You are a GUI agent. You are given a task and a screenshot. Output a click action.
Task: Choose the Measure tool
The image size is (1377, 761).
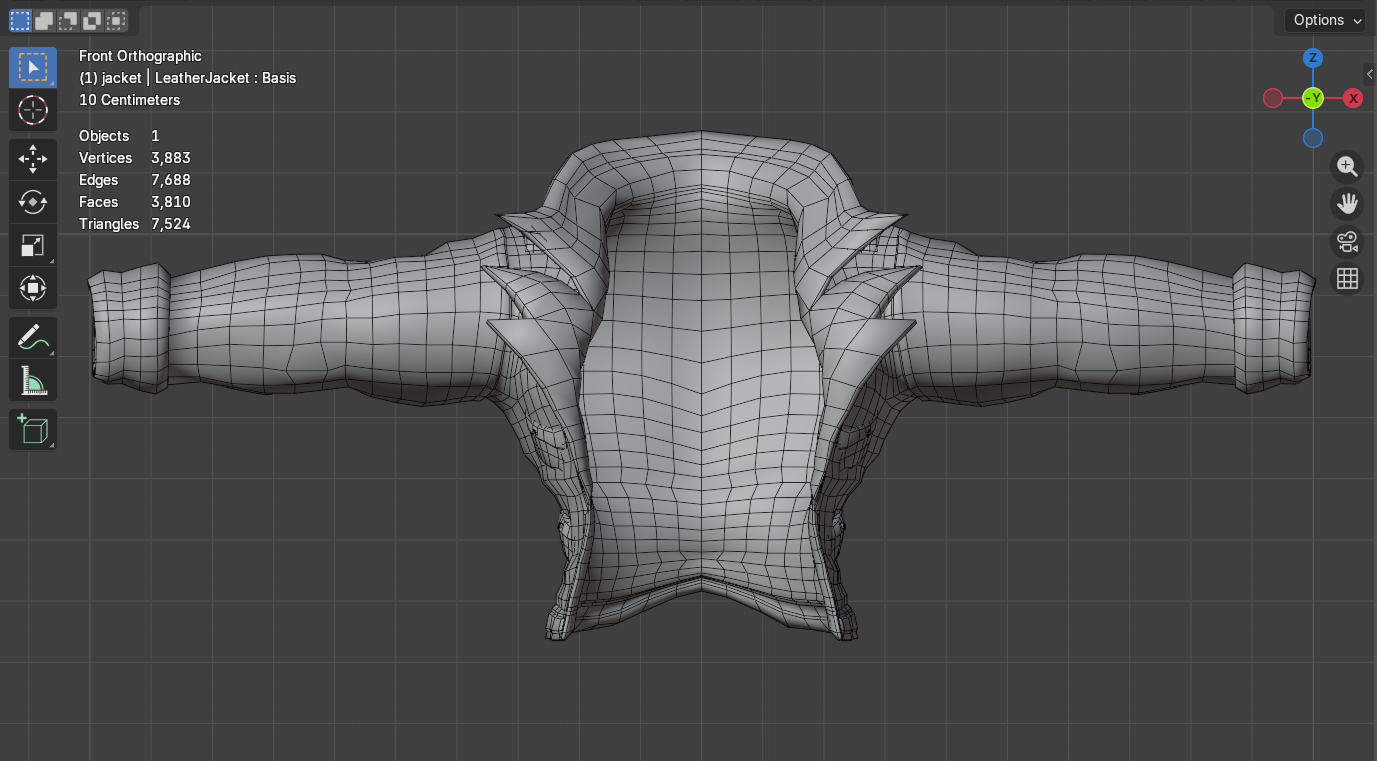pos(33,381)
